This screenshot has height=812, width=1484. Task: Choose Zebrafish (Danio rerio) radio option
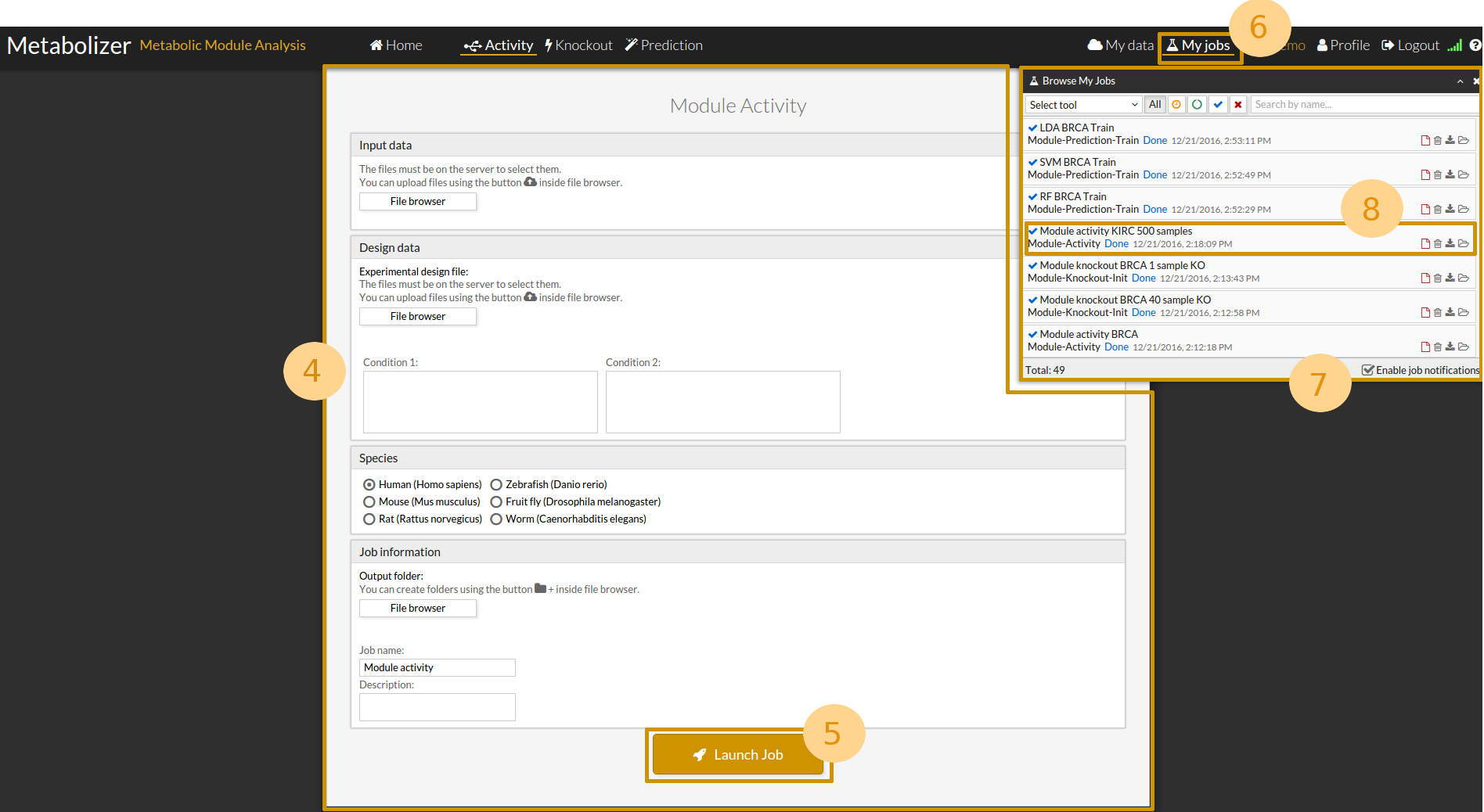coord(496,485)
